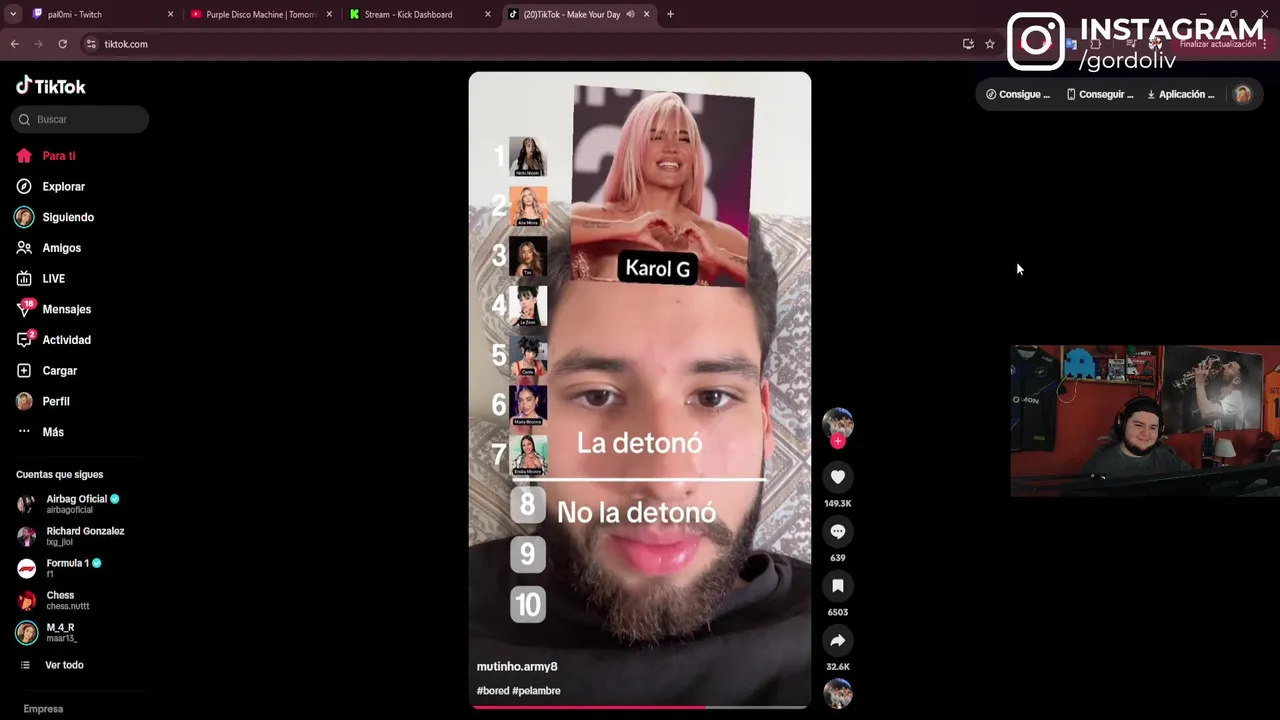Open the M_4_R account

click(46, 632)
